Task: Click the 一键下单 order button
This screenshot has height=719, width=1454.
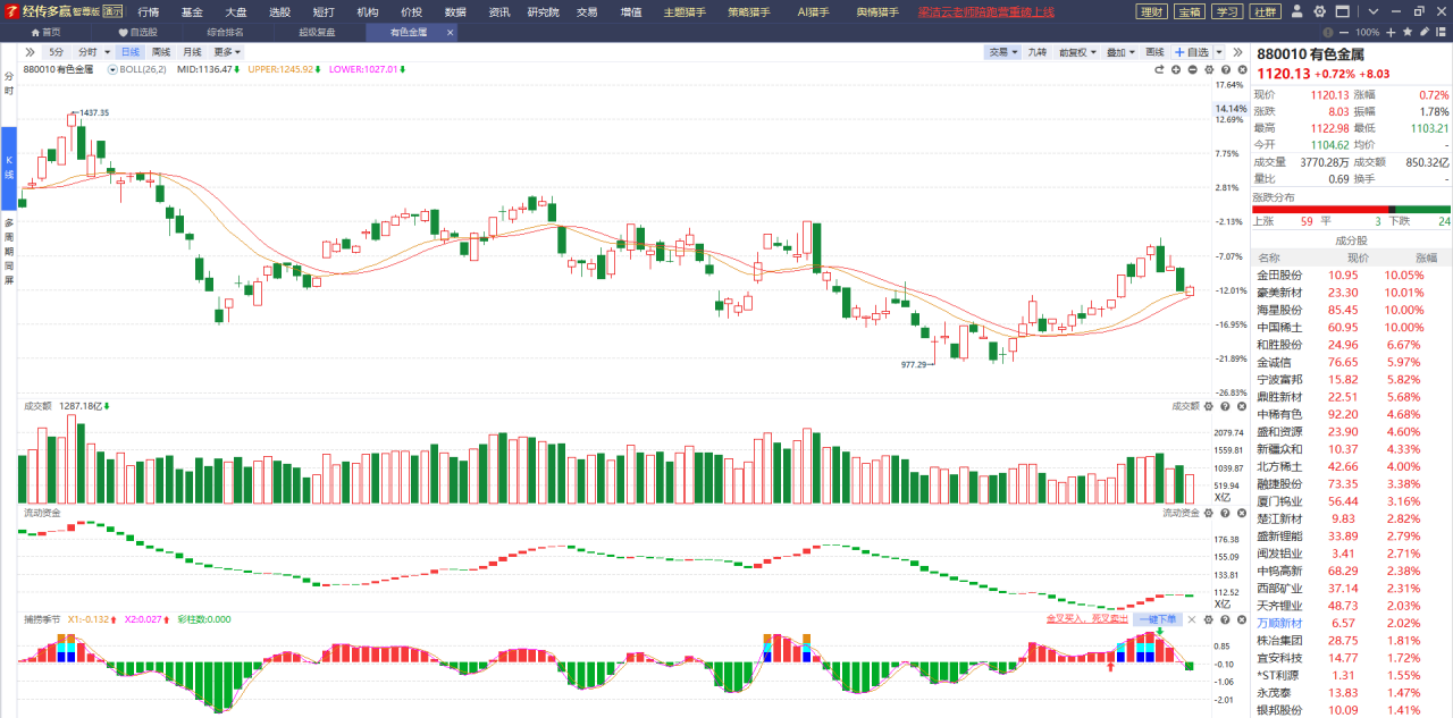Action: (x=1157, y=620)
